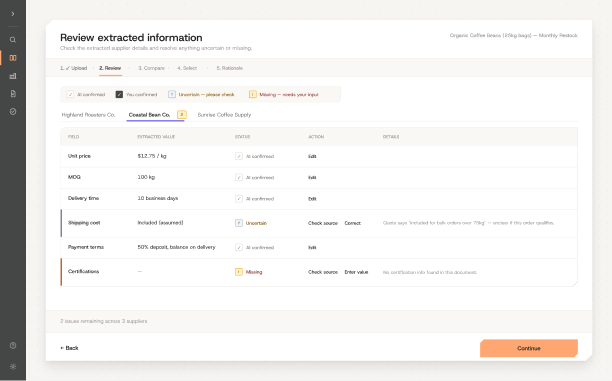The width and height of the screenshot is (612, 381).
Task: Expand the sidebar with the chevron arrow
Action: click(x=13, y=14)
